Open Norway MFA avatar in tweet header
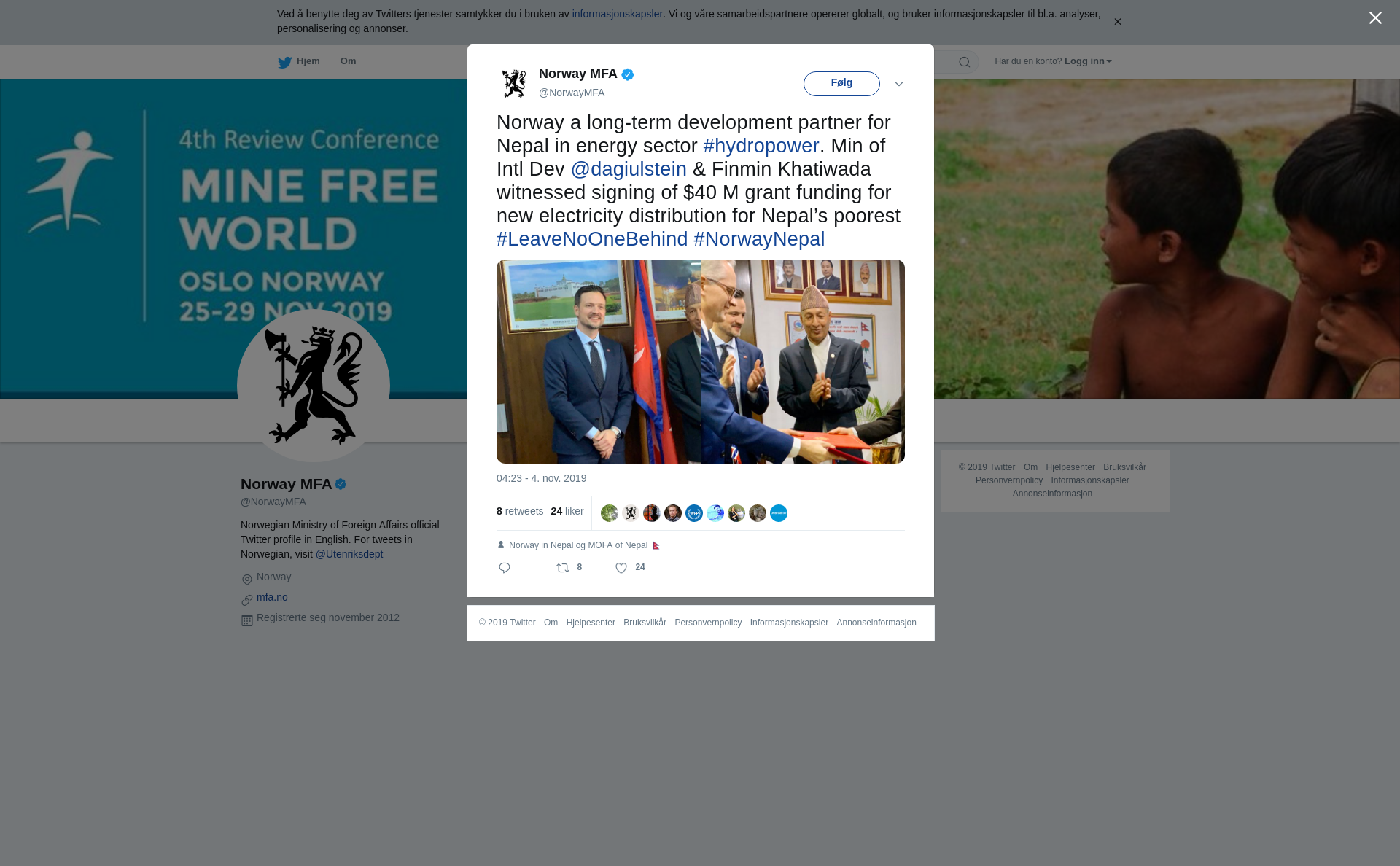 click(x=514, y=83)
